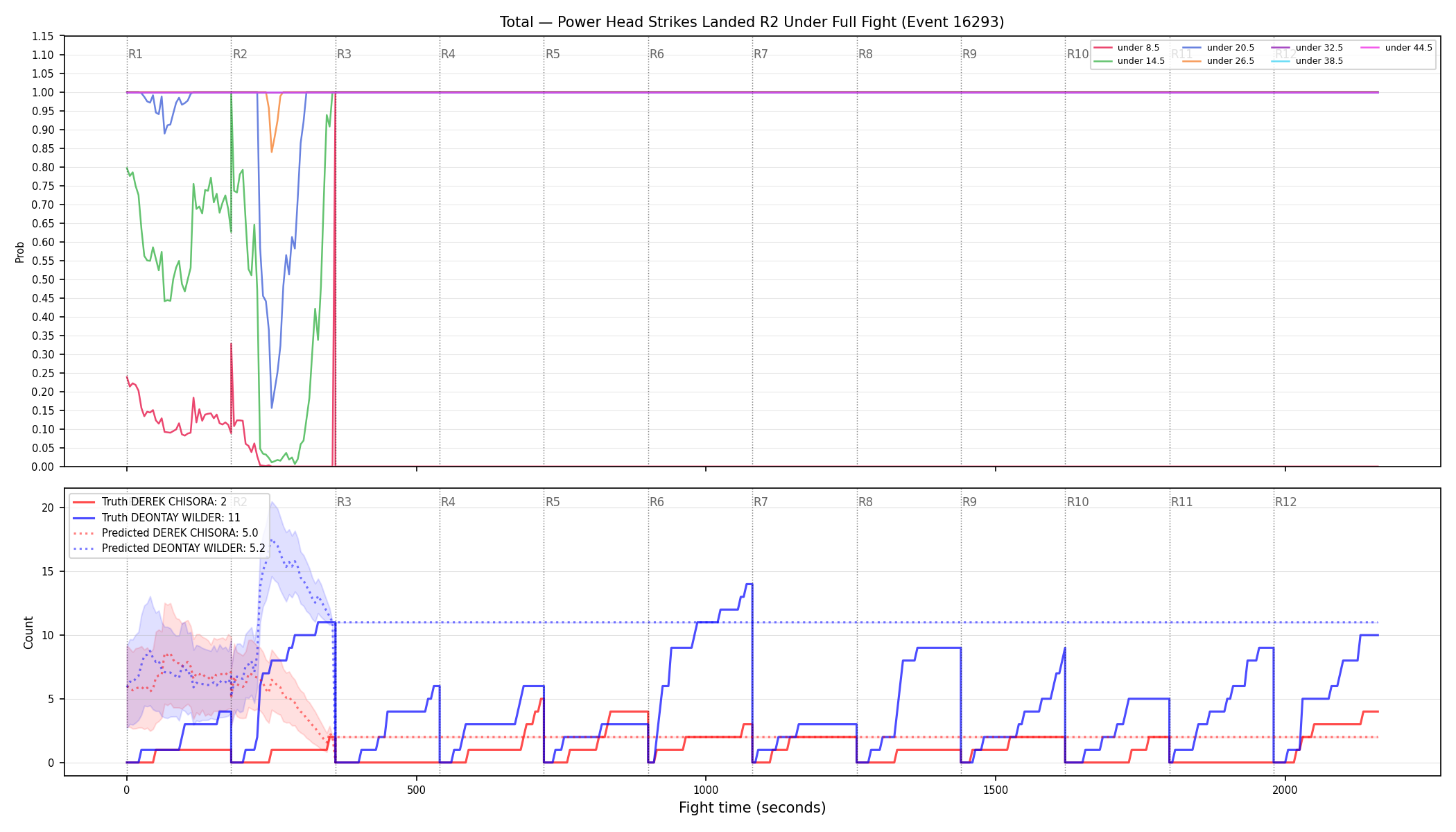Click the R10 round marker in the Count chart
The height and width of the screenshot is (832, 1456).
1077,502
